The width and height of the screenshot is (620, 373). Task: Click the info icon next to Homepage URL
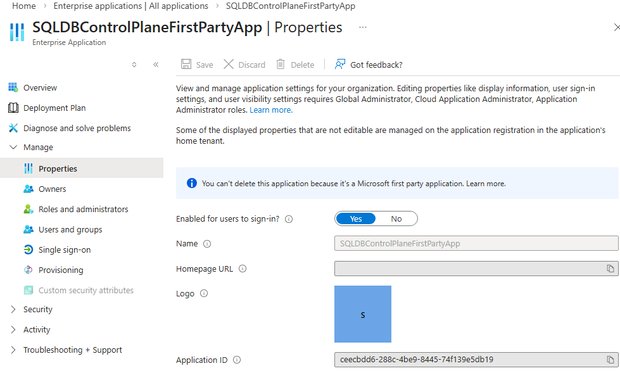point(242,269)
